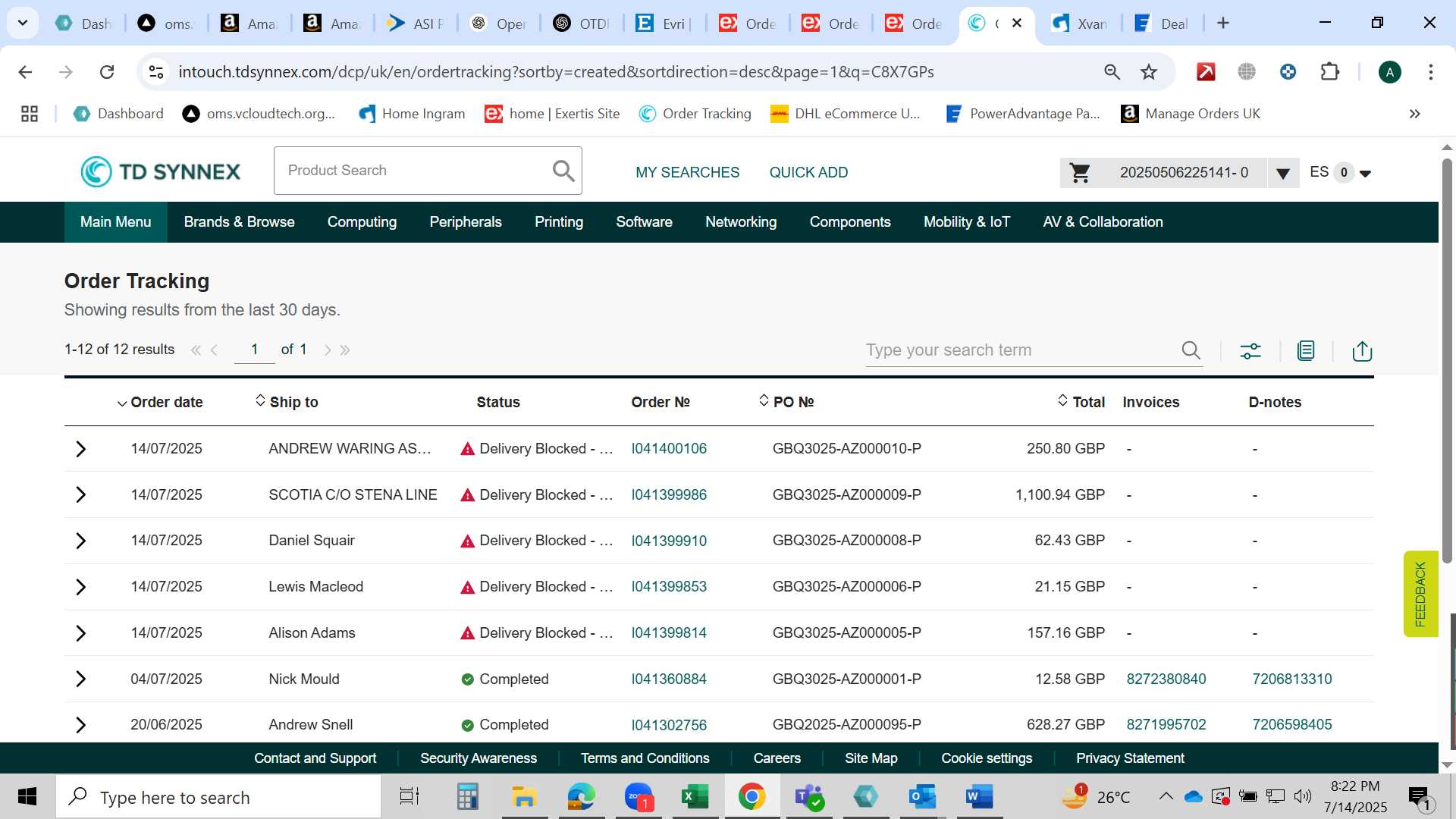Sort by PO № column
The height and width of the screenshot is (819, 1456).
(786, 402)
